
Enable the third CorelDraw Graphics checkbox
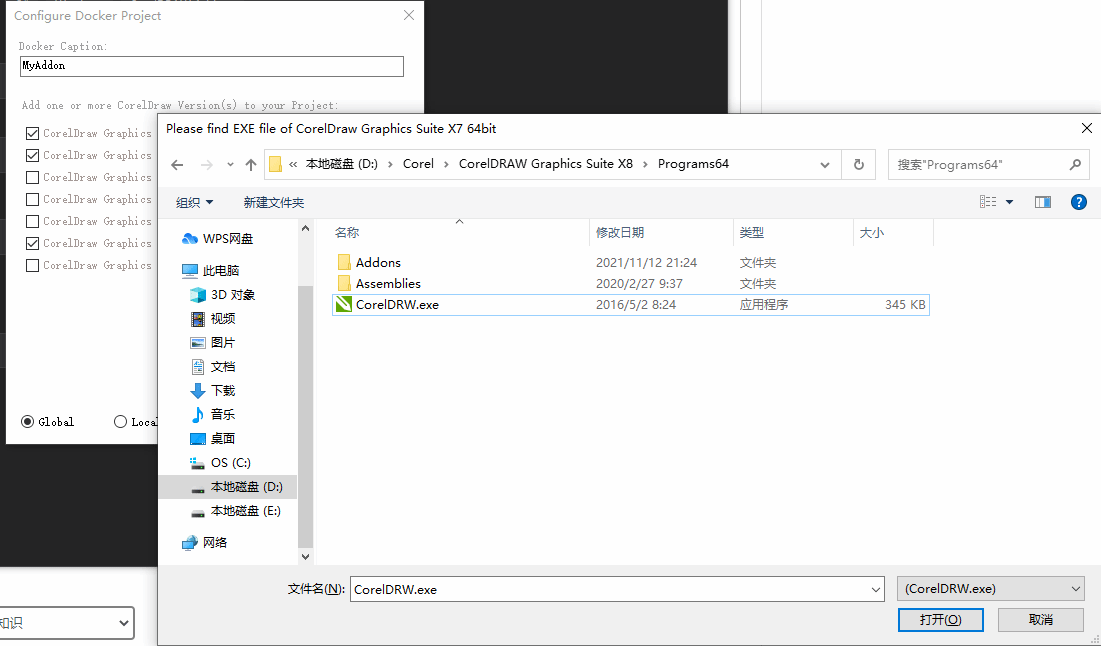[x=33, y=177]
